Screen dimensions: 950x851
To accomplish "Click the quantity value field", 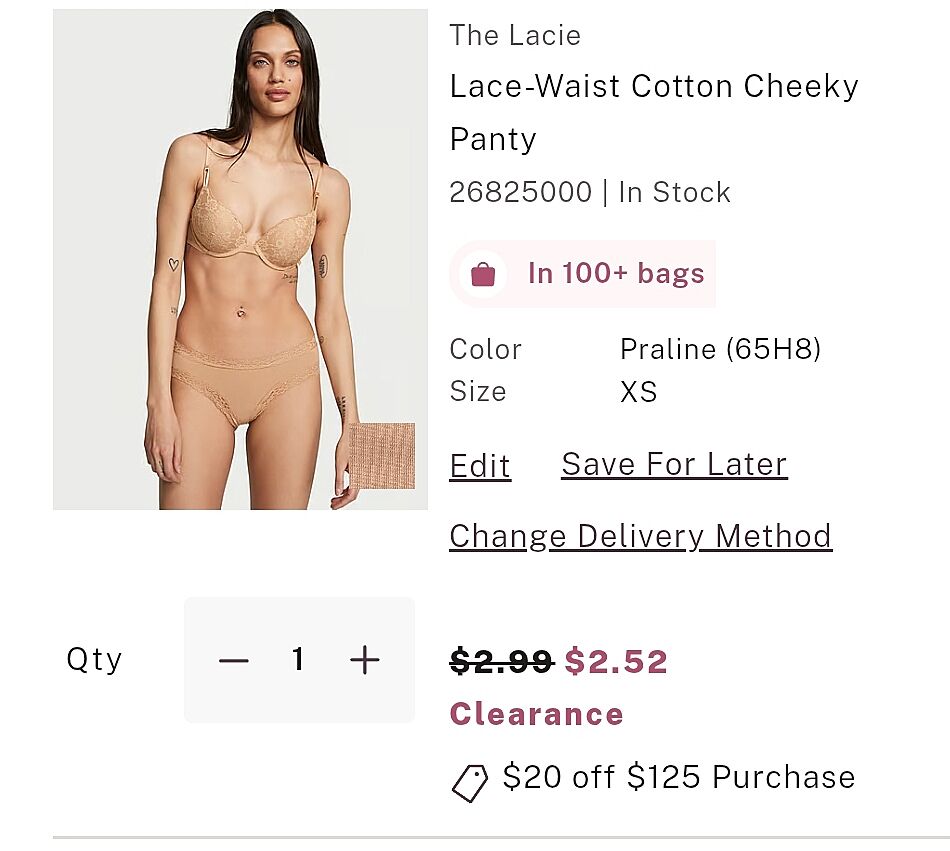I will [x=298, y=660].
